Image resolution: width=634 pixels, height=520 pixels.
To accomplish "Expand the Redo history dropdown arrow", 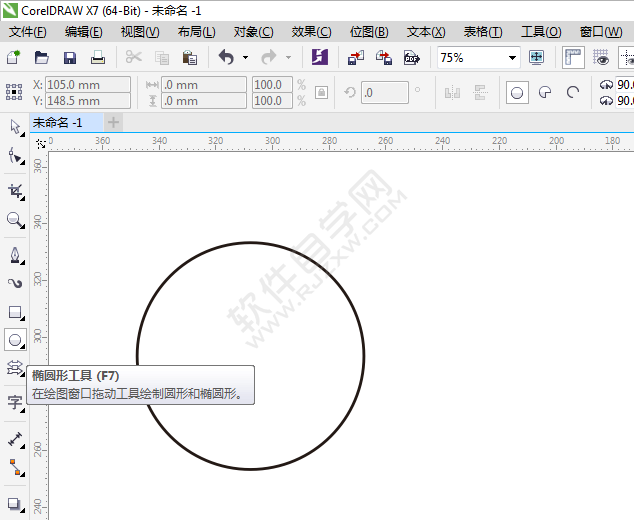I will click(288, 58).
